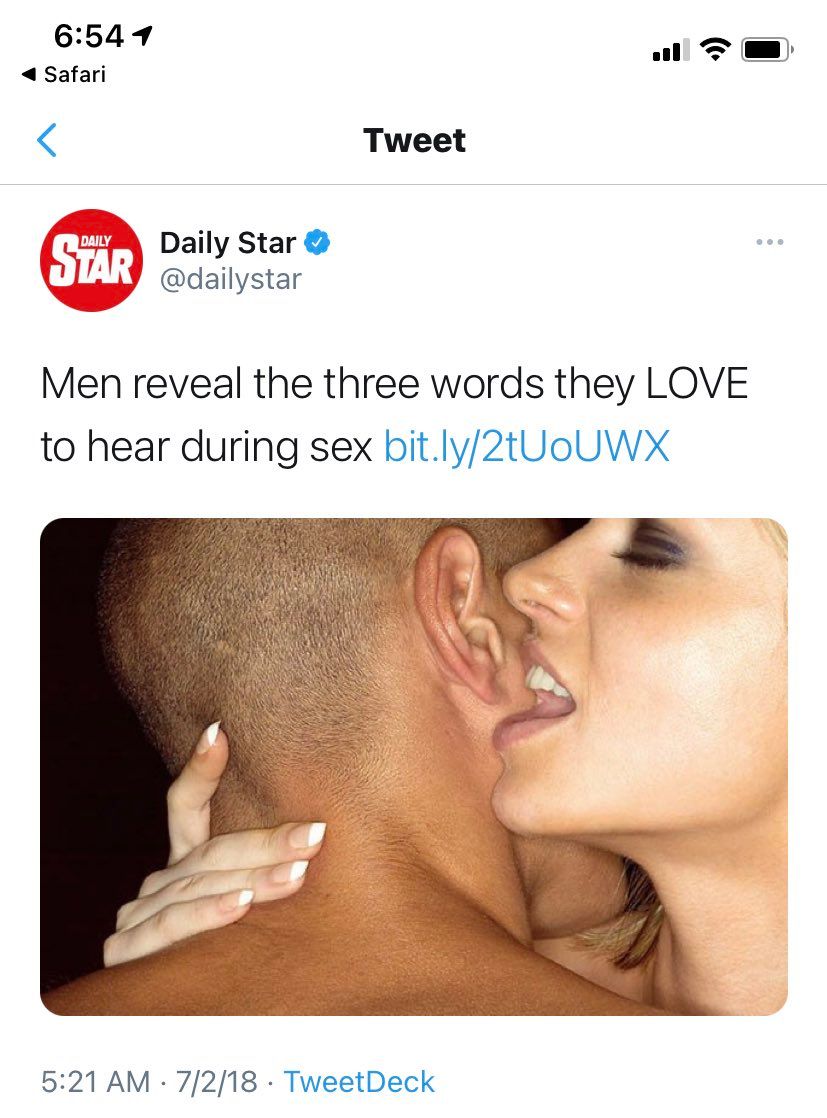The image size is (827, 1118).
Task: Tap the Daily Star display name
Action: pos(228,242)
